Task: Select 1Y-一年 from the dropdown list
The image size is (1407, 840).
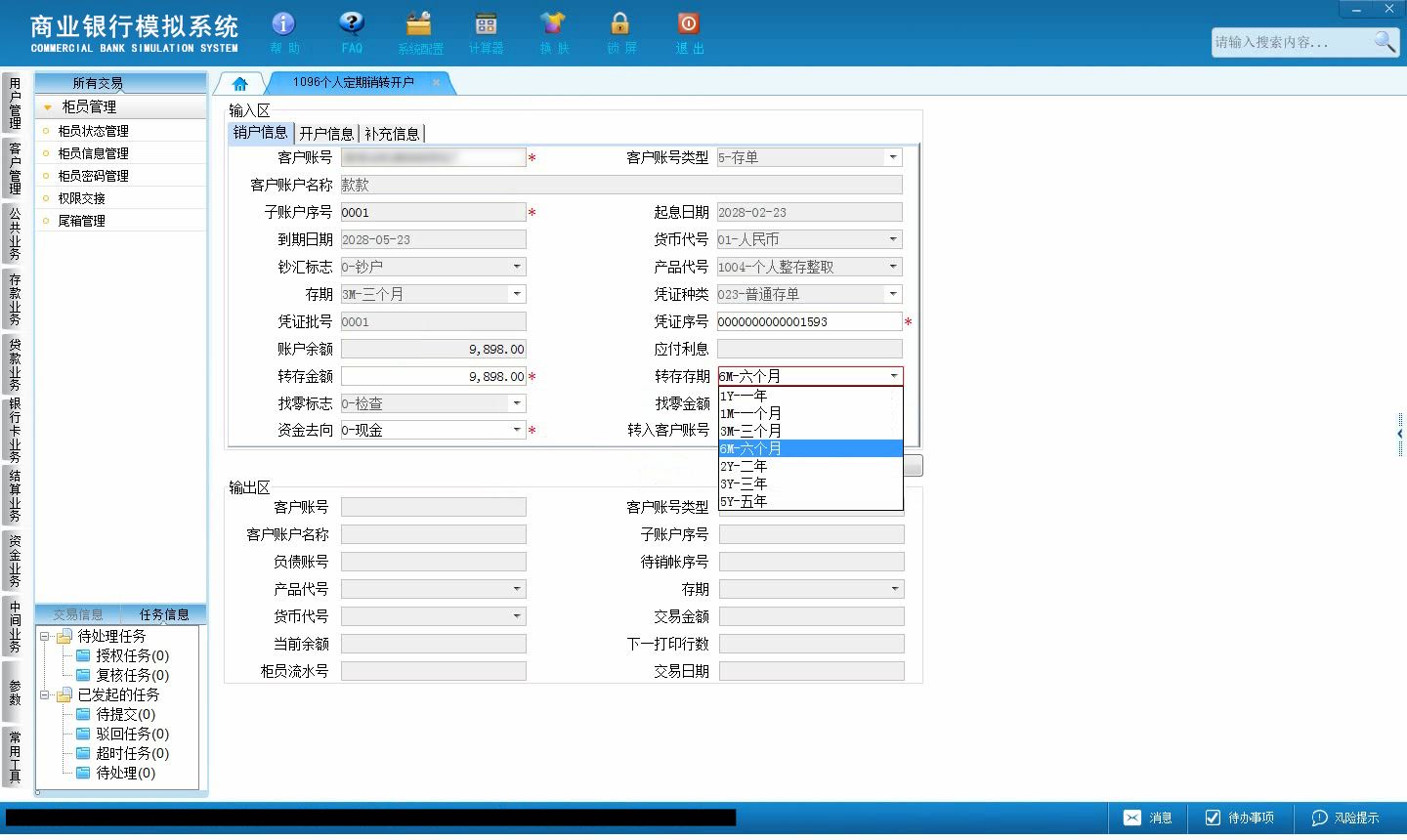Action: click(x=809, y=396)
